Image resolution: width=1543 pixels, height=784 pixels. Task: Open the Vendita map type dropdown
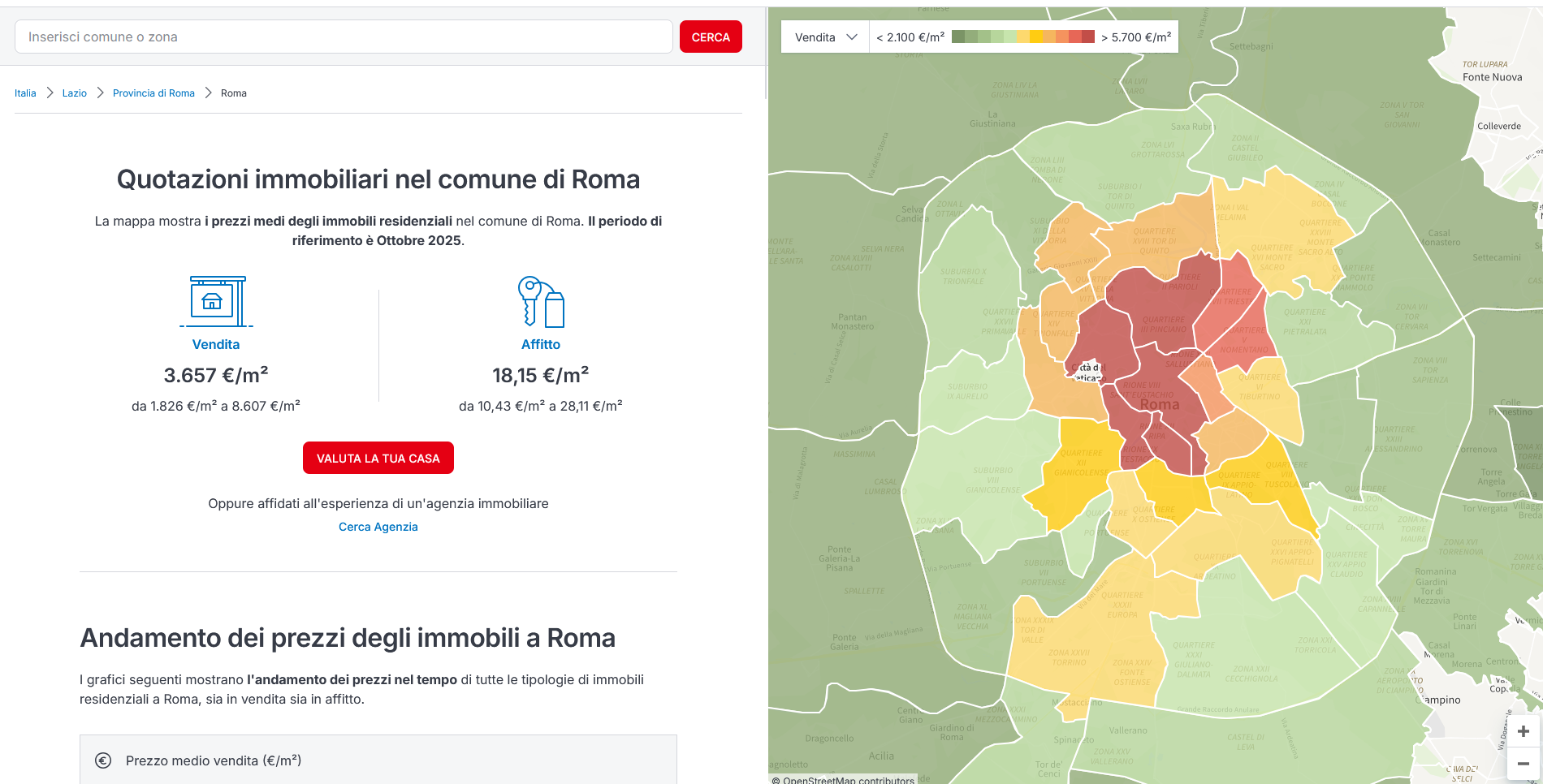825,37
